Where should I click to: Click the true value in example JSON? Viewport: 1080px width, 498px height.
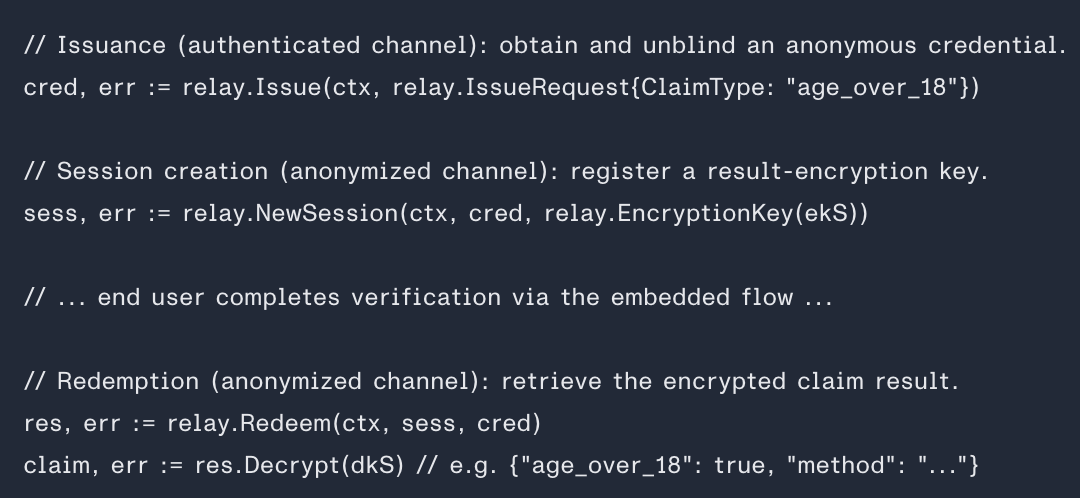742,466
